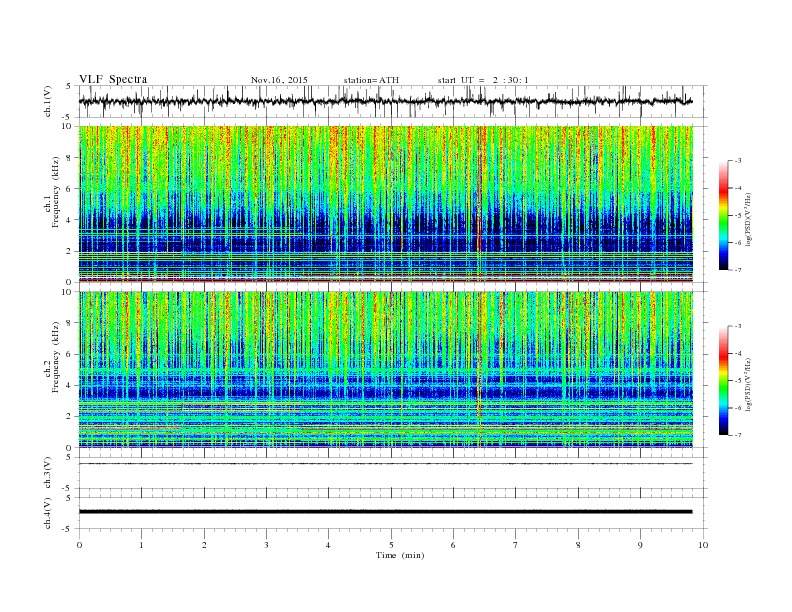Image resolution: width=792 pixels, height=612 pixels.
Task: Click time-axis tick label "1"
Action: pos(141,545)
